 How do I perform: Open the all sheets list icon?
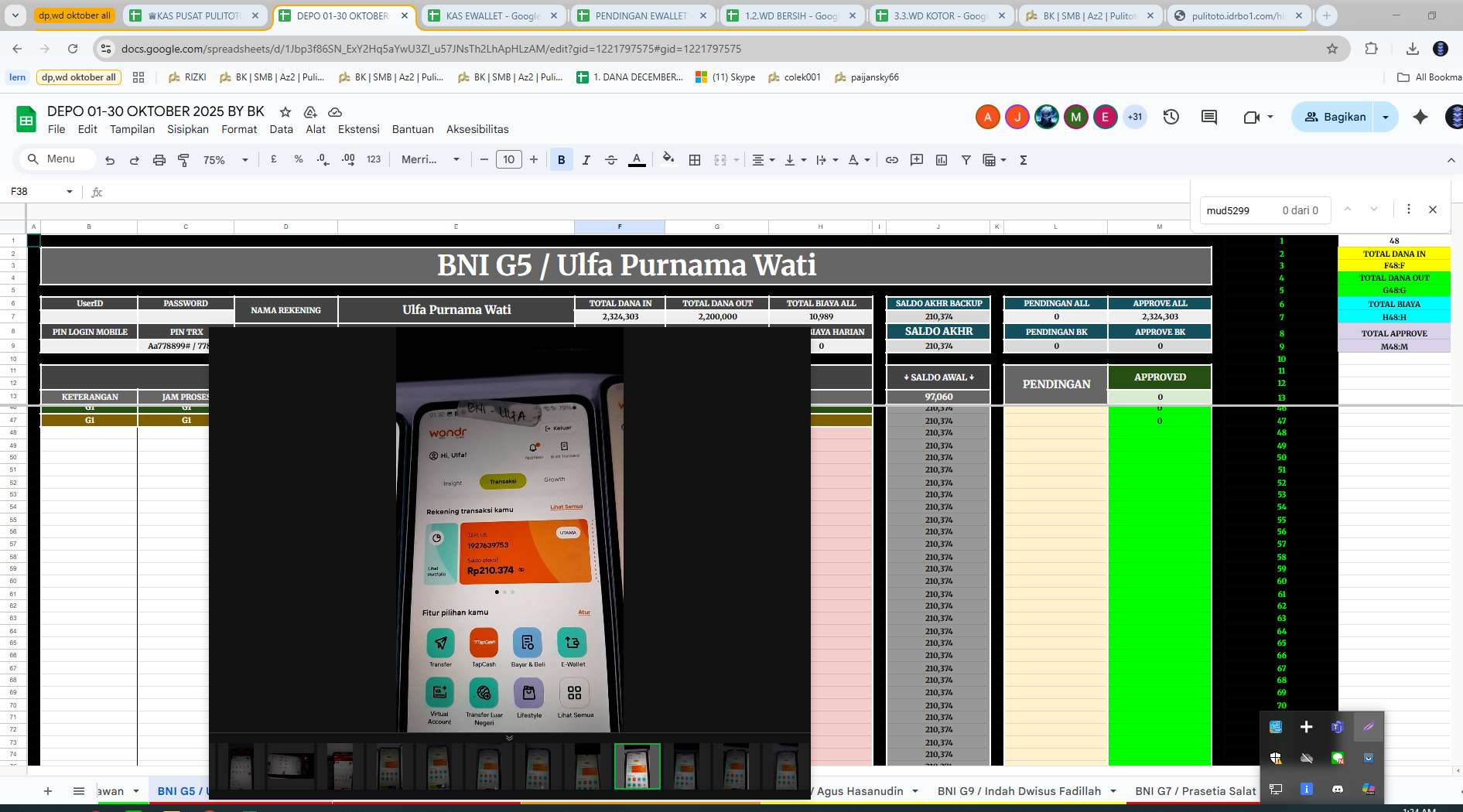pyautogui.click(x=78, y=791)
